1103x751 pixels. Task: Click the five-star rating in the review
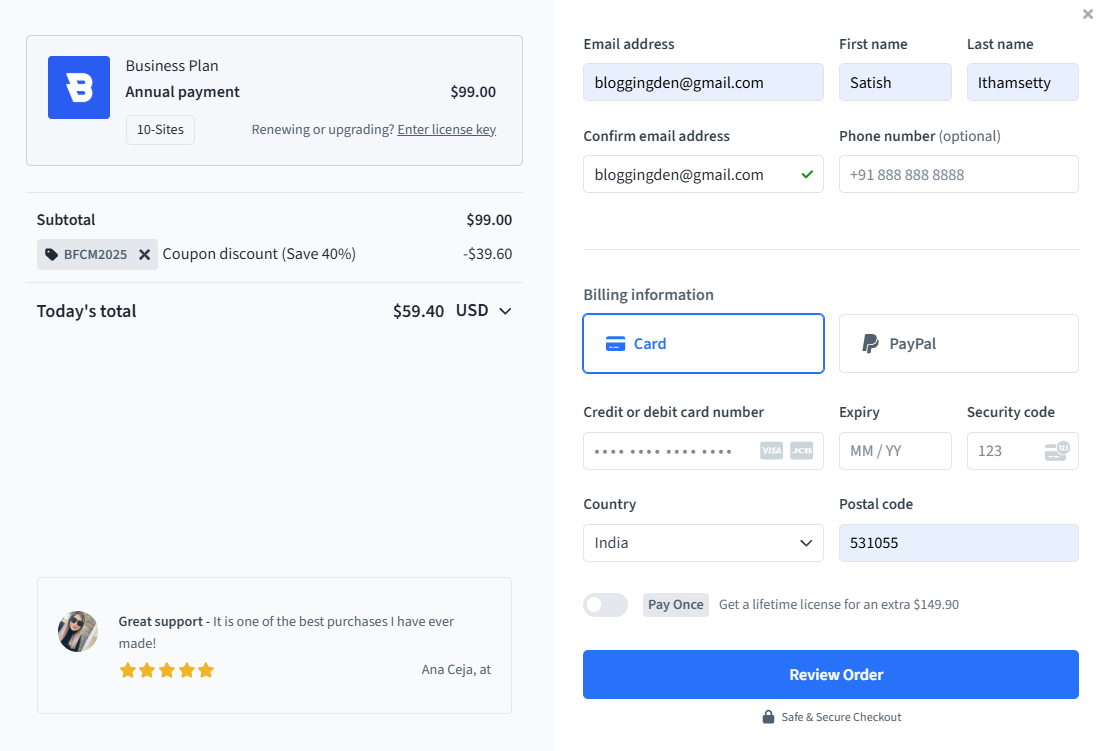pos(167,670)
